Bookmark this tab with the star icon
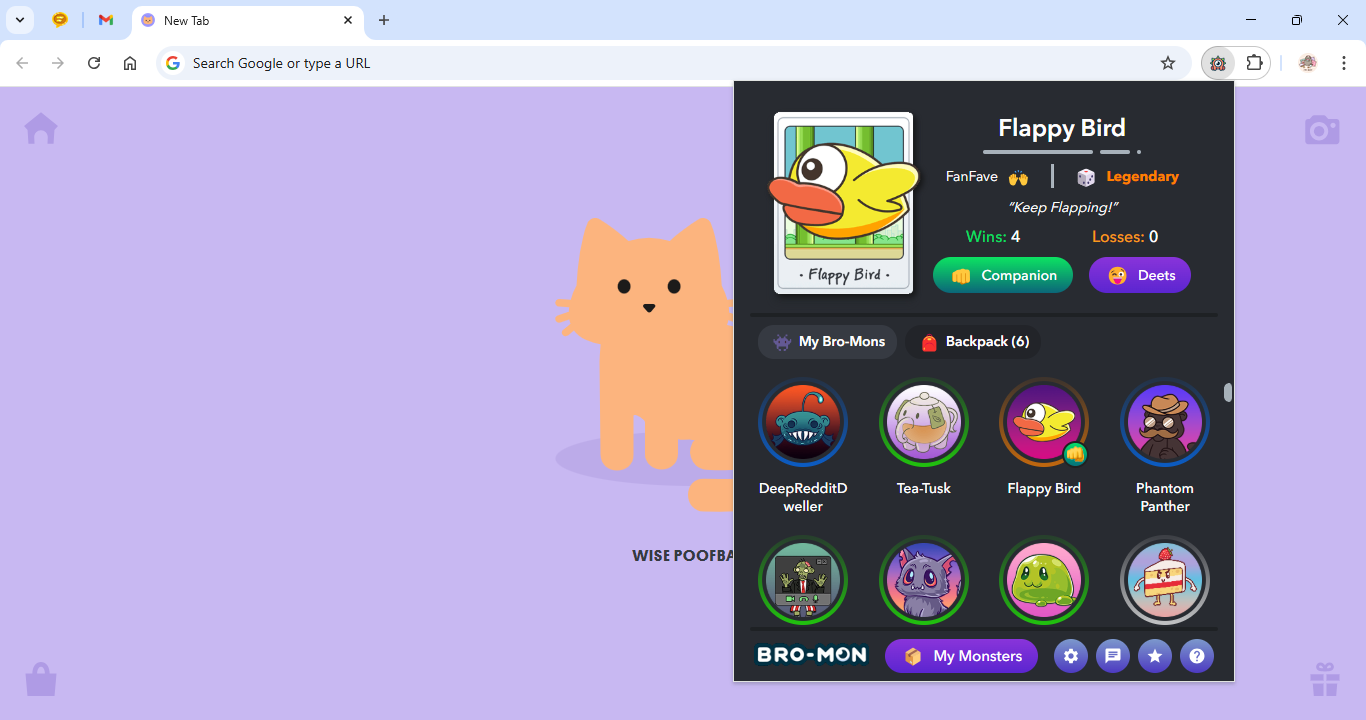 1168,63
